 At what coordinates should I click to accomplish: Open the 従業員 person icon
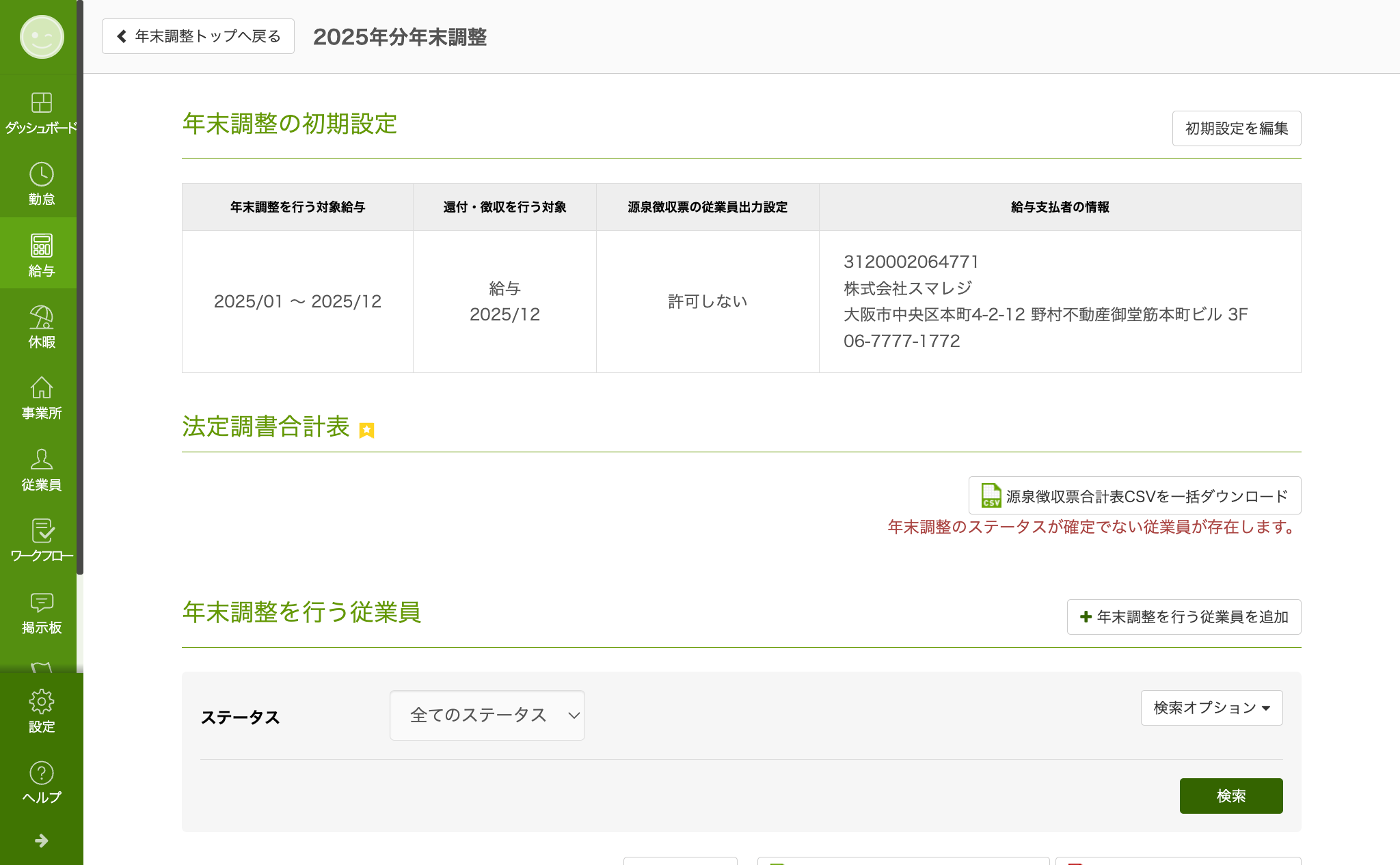tap(41, 460)
